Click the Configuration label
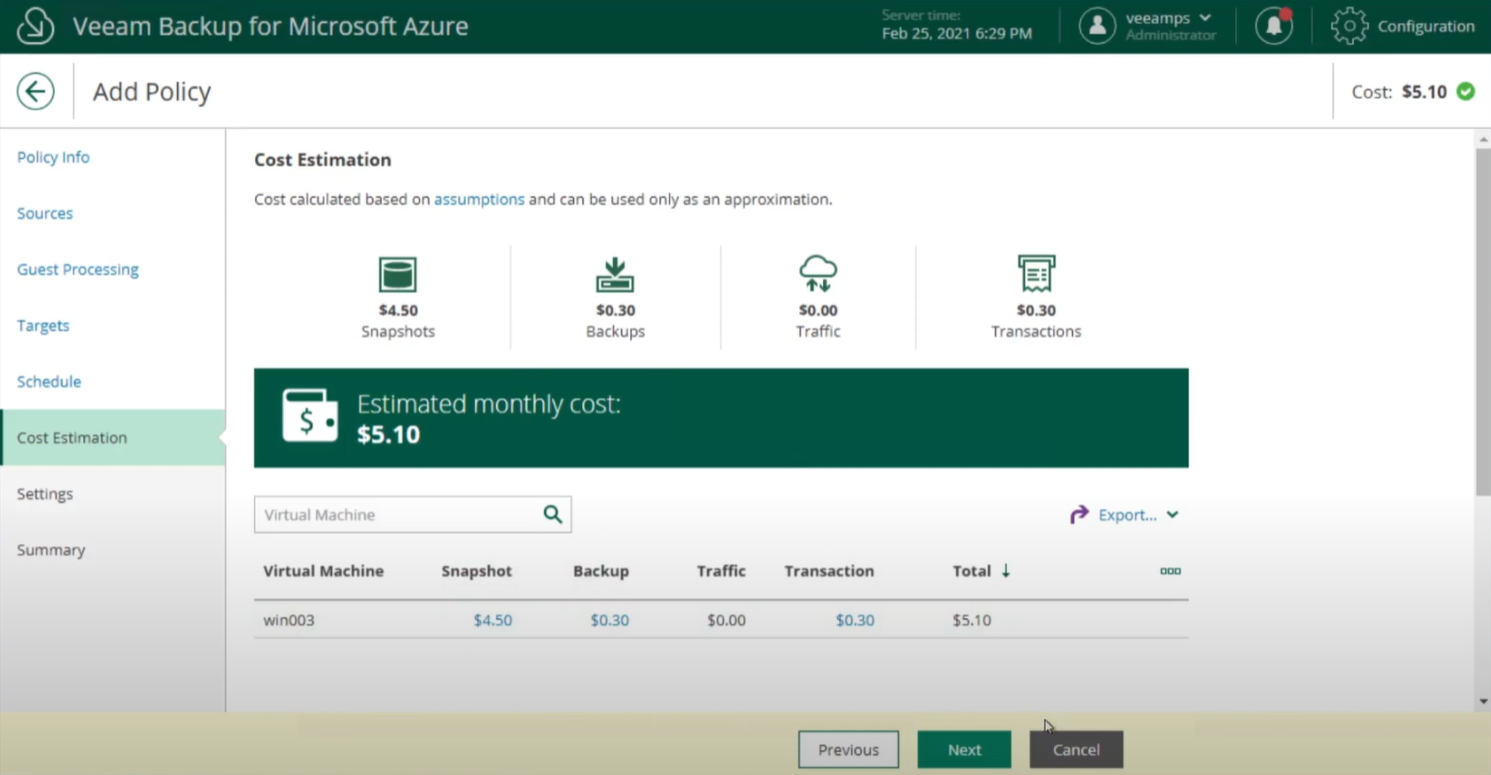Screen dimensions: 1491x775 coord(1426,26)
